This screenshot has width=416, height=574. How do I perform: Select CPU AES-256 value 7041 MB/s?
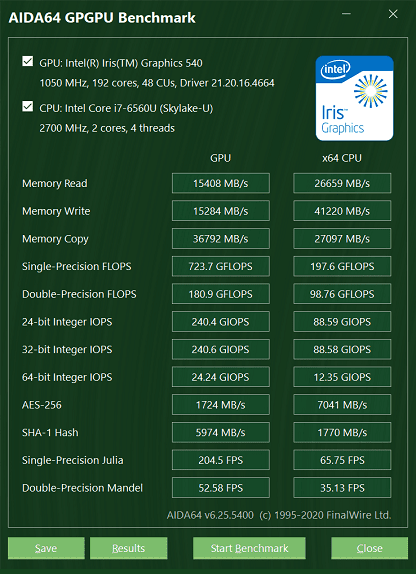pos(342,405)
